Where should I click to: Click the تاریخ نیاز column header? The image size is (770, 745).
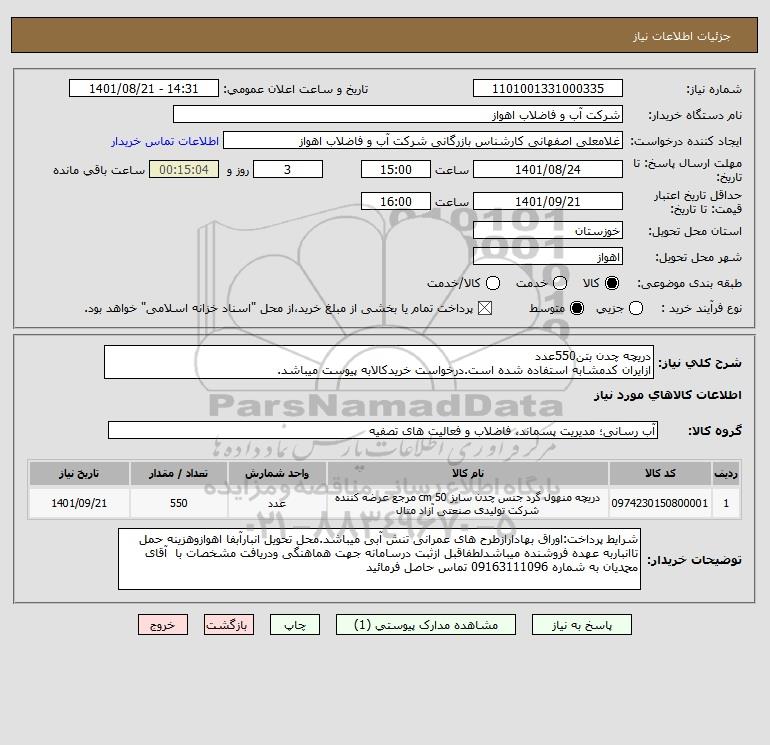pos(79,473)
